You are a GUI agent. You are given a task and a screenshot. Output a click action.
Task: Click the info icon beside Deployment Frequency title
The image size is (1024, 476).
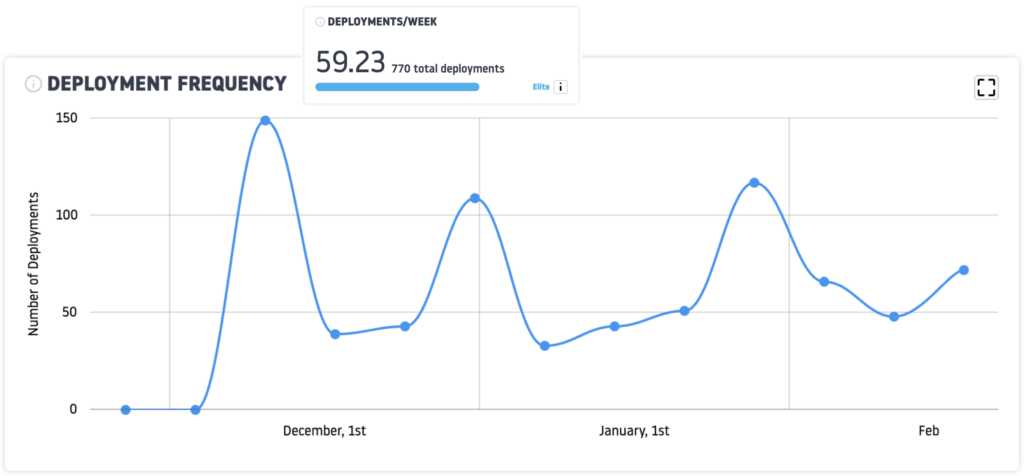[x=33, y=84]
